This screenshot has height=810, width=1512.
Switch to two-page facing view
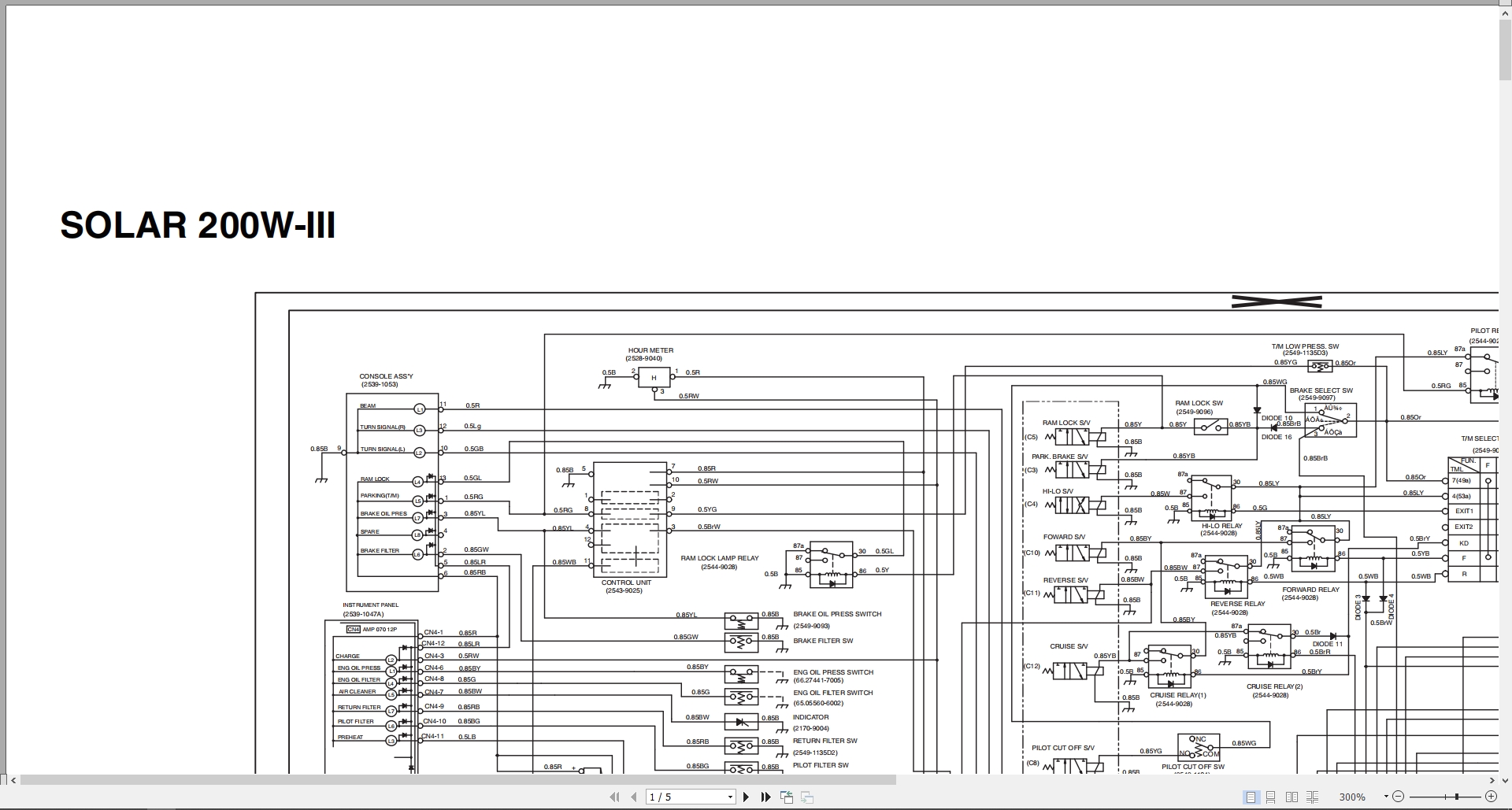[1291, 797]
